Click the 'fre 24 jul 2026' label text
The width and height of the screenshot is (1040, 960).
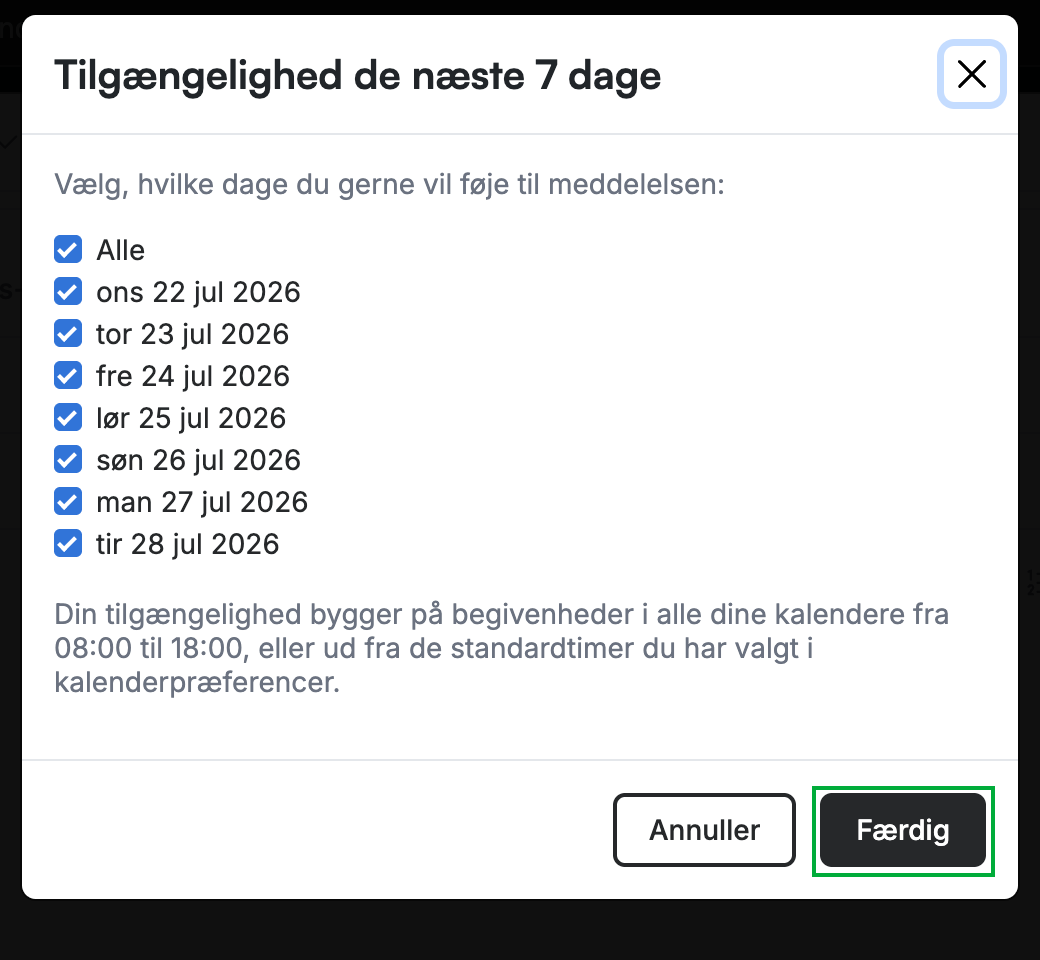point(193,376)
